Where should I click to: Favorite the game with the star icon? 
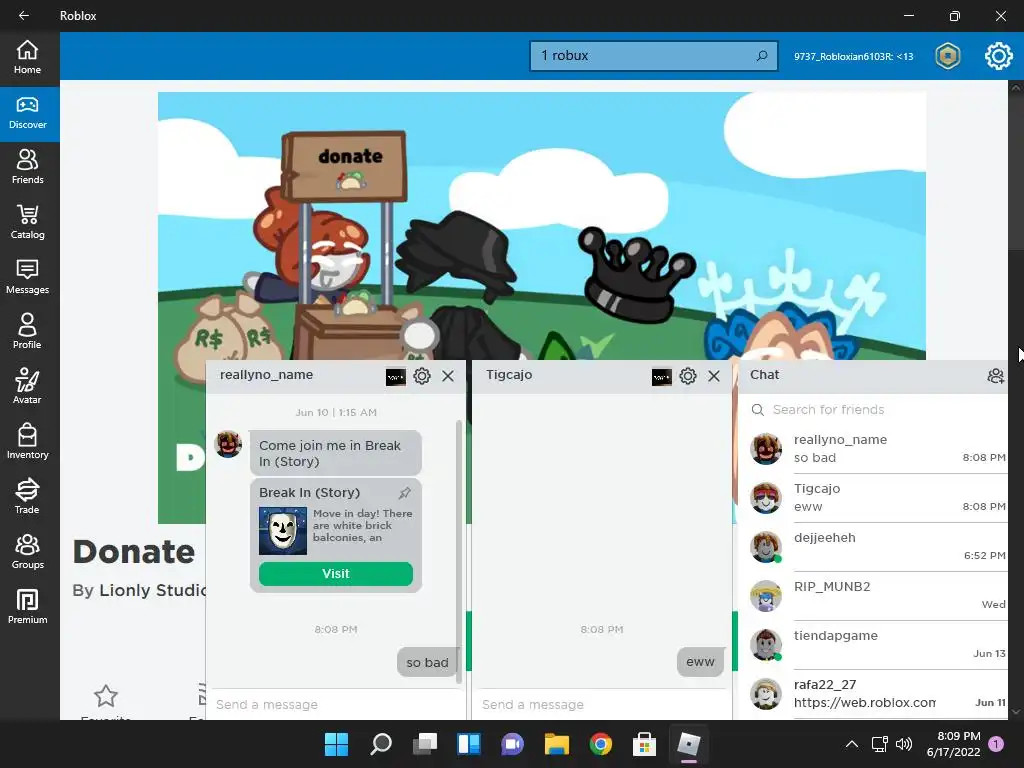point(106,696)
